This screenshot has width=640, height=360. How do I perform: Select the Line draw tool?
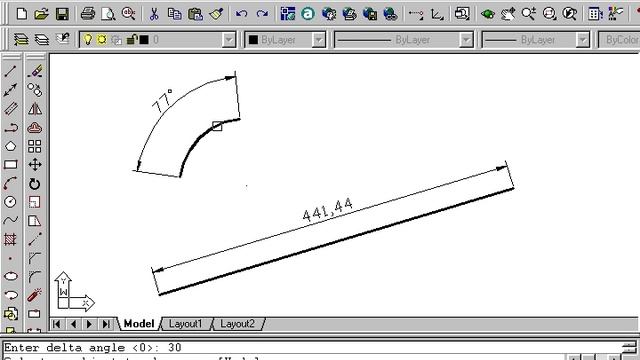pos(11,71)
